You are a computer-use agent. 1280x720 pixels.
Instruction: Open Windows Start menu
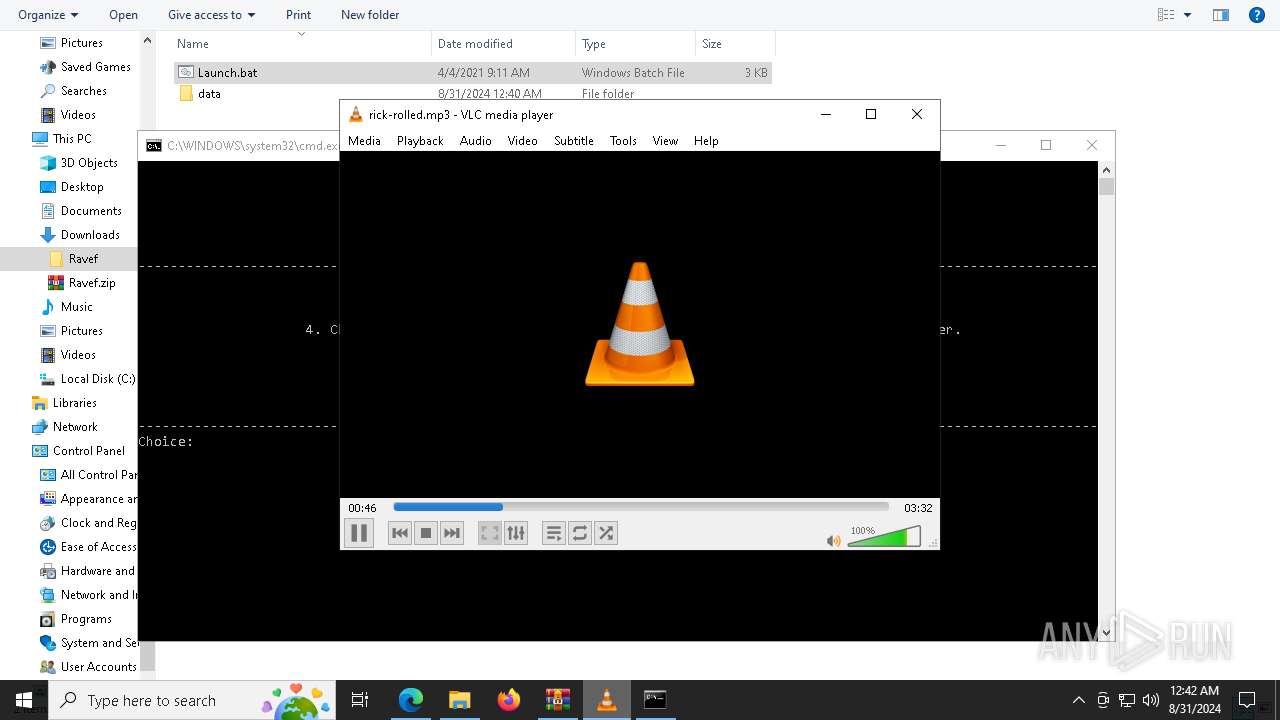coord(24,700)
